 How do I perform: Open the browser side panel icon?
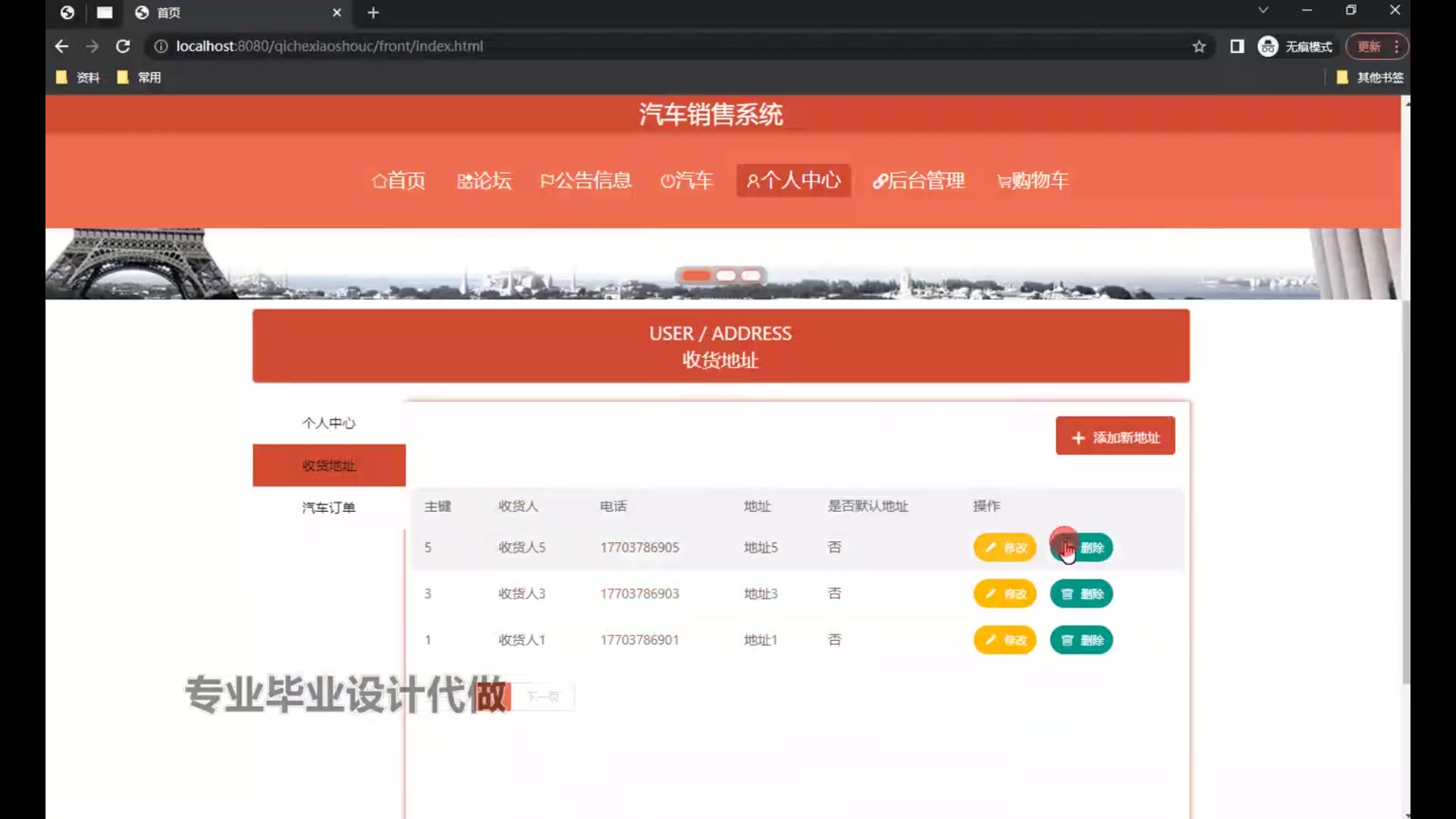1237,46
